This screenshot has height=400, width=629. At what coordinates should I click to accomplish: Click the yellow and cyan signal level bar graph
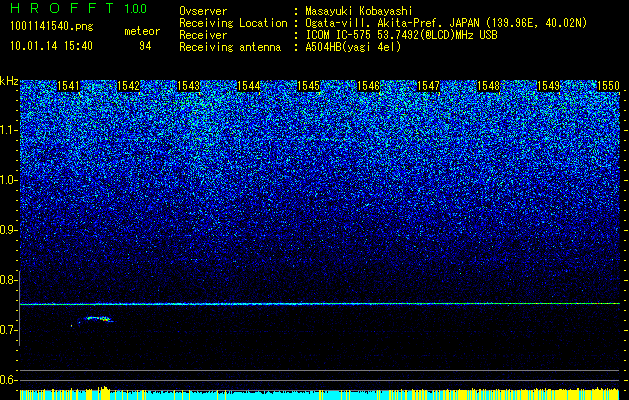[320, 394]
